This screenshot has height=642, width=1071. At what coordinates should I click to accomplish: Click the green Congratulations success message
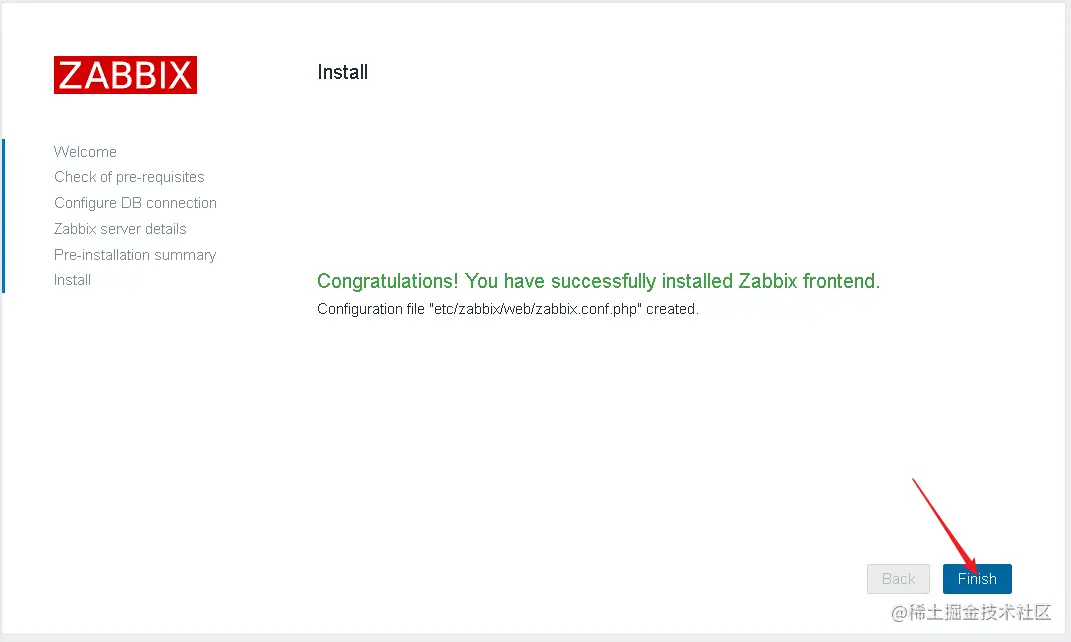[598, 281]
